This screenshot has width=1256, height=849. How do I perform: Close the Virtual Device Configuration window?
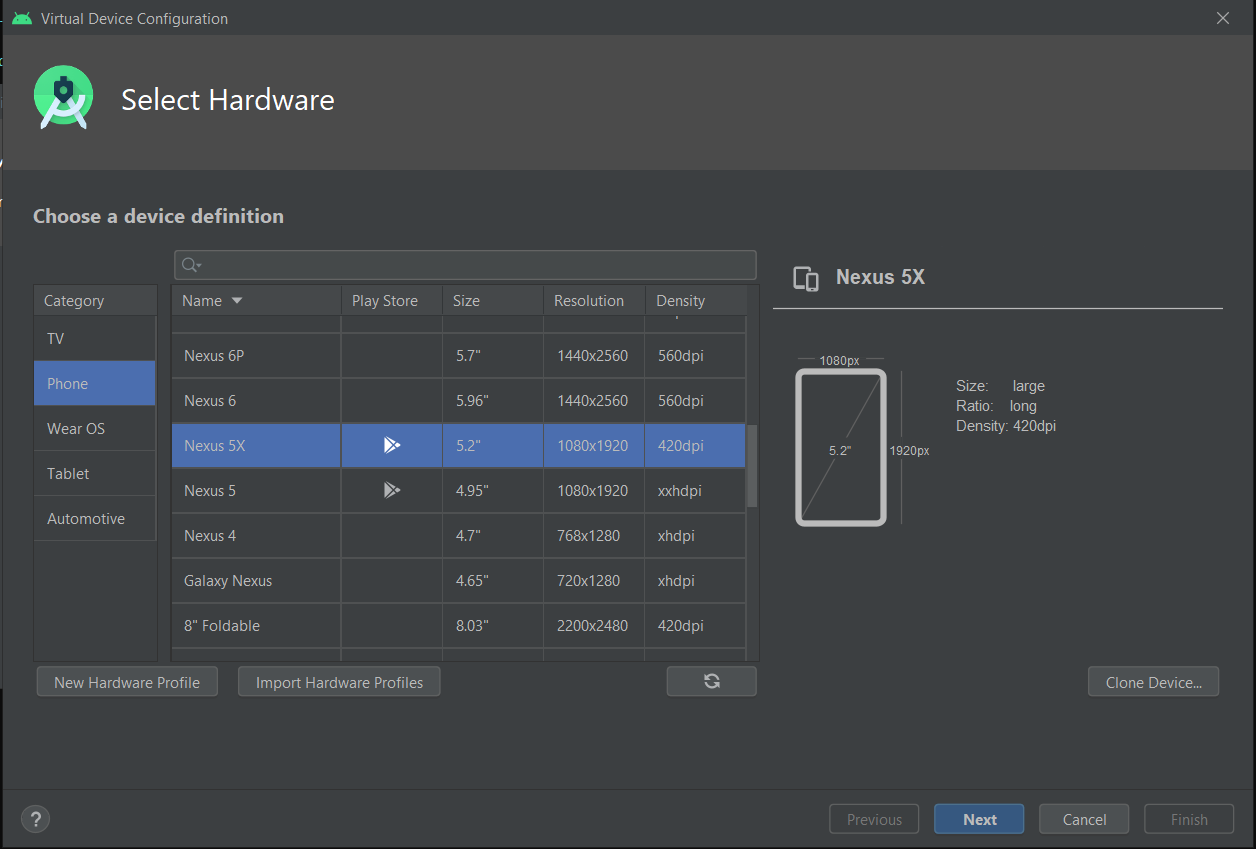[x=1222, y=18]
